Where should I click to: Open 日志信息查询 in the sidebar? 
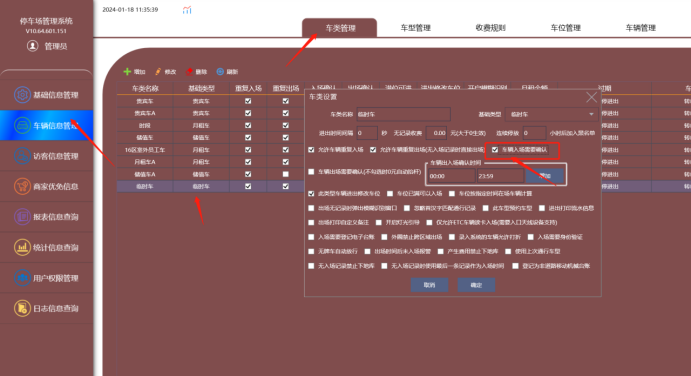pos(46,308)
